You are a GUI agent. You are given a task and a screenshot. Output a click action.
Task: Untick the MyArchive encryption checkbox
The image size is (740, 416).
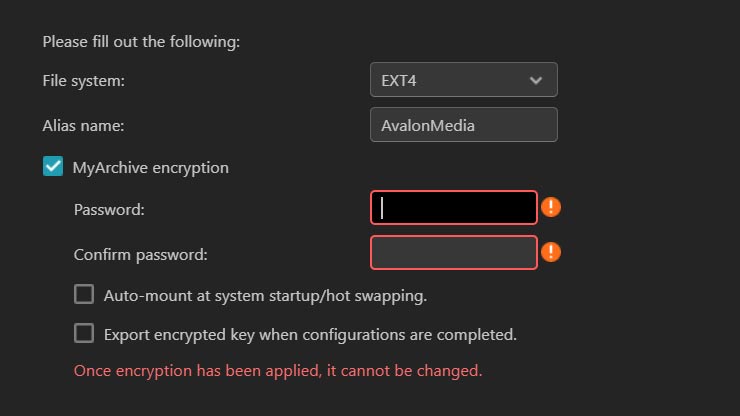tap(53, 167)
